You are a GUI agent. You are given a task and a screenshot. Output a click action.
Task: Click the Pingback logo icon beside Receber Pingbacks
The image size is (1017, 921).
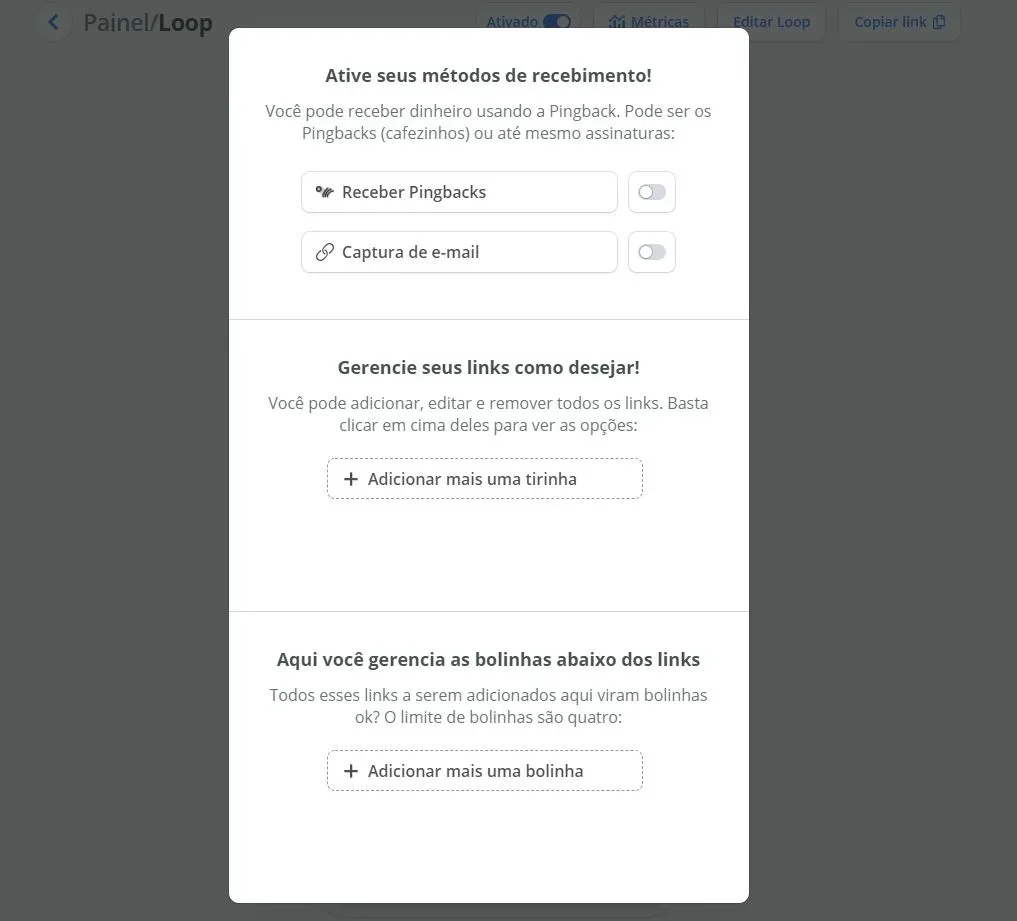click(324, 192)
